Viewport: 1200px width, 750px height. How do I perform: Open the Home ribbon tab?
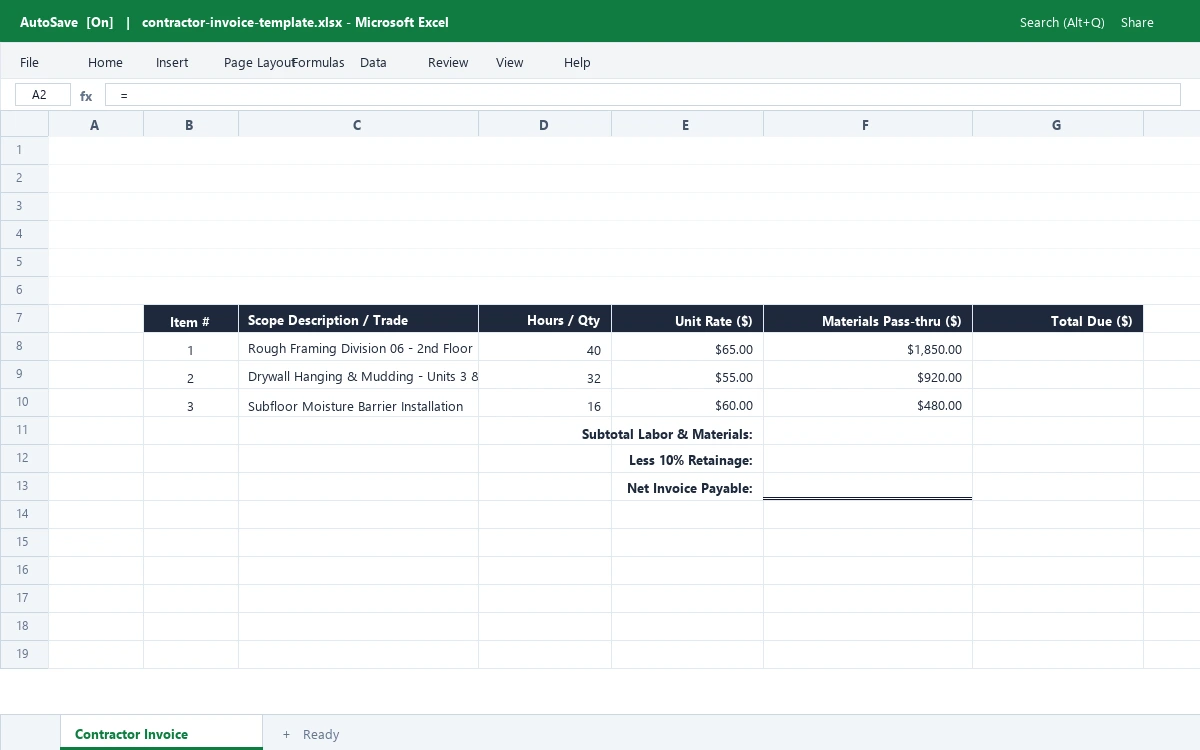(105, 62)
